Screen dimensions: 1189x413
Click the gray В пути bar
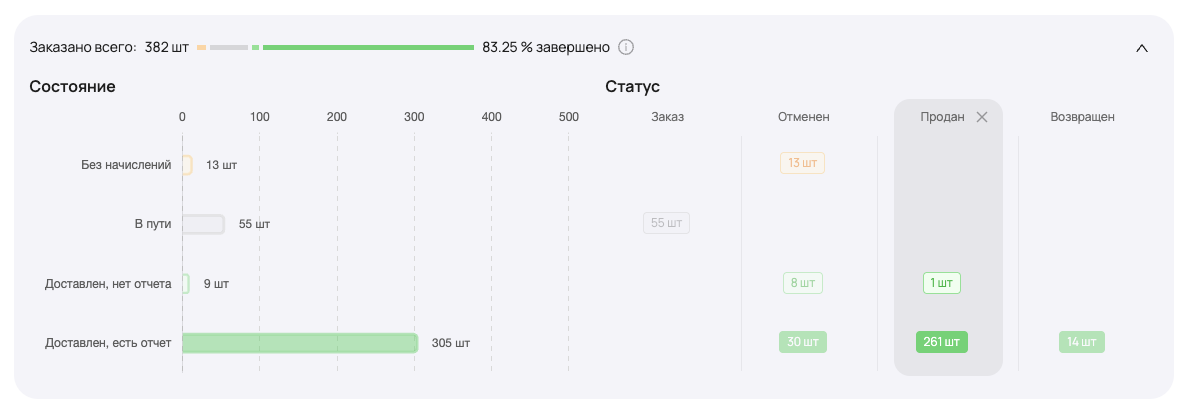pyautogui.click(x=203, y=224)
